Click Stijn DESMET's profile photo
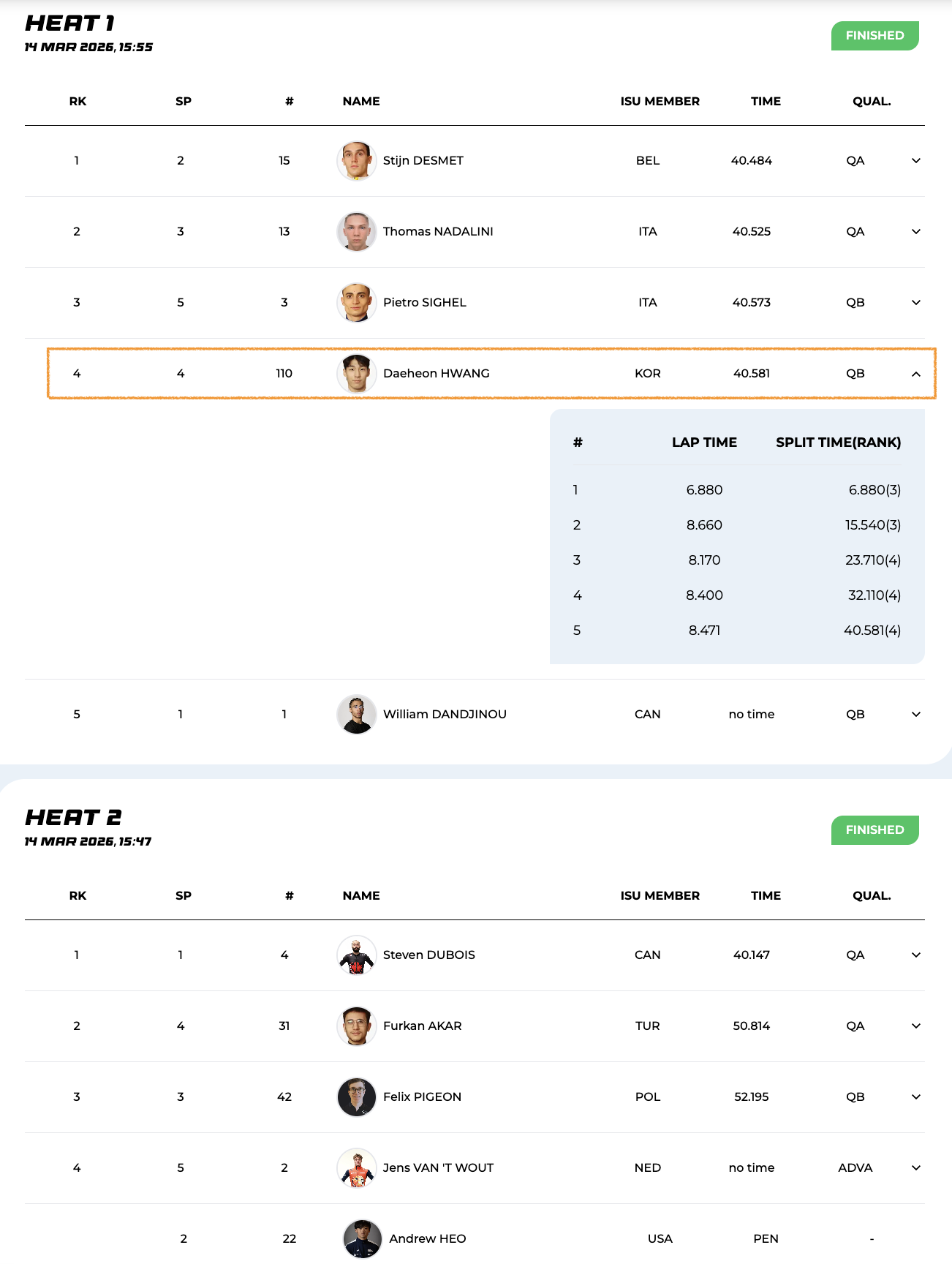952x1264 pixels. 357,161
